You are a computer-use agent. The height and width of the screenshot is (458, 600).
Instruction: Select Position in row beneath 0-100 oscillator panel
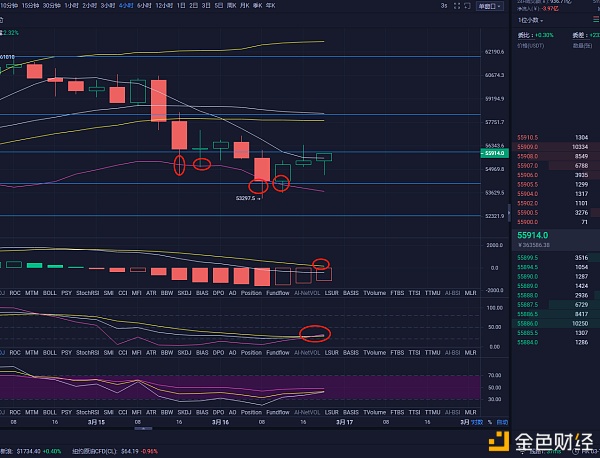(251, 353)
